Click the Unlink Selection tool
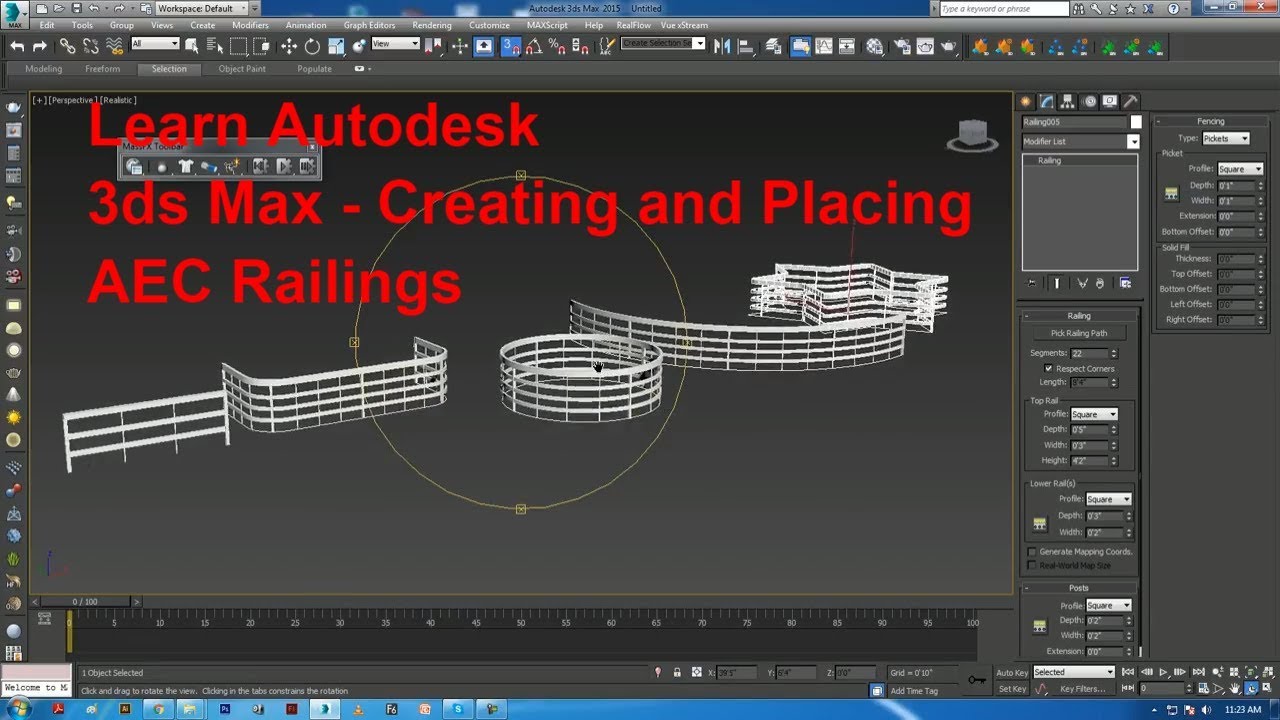This screenshot has width=1280, height=720. point(91,46)
